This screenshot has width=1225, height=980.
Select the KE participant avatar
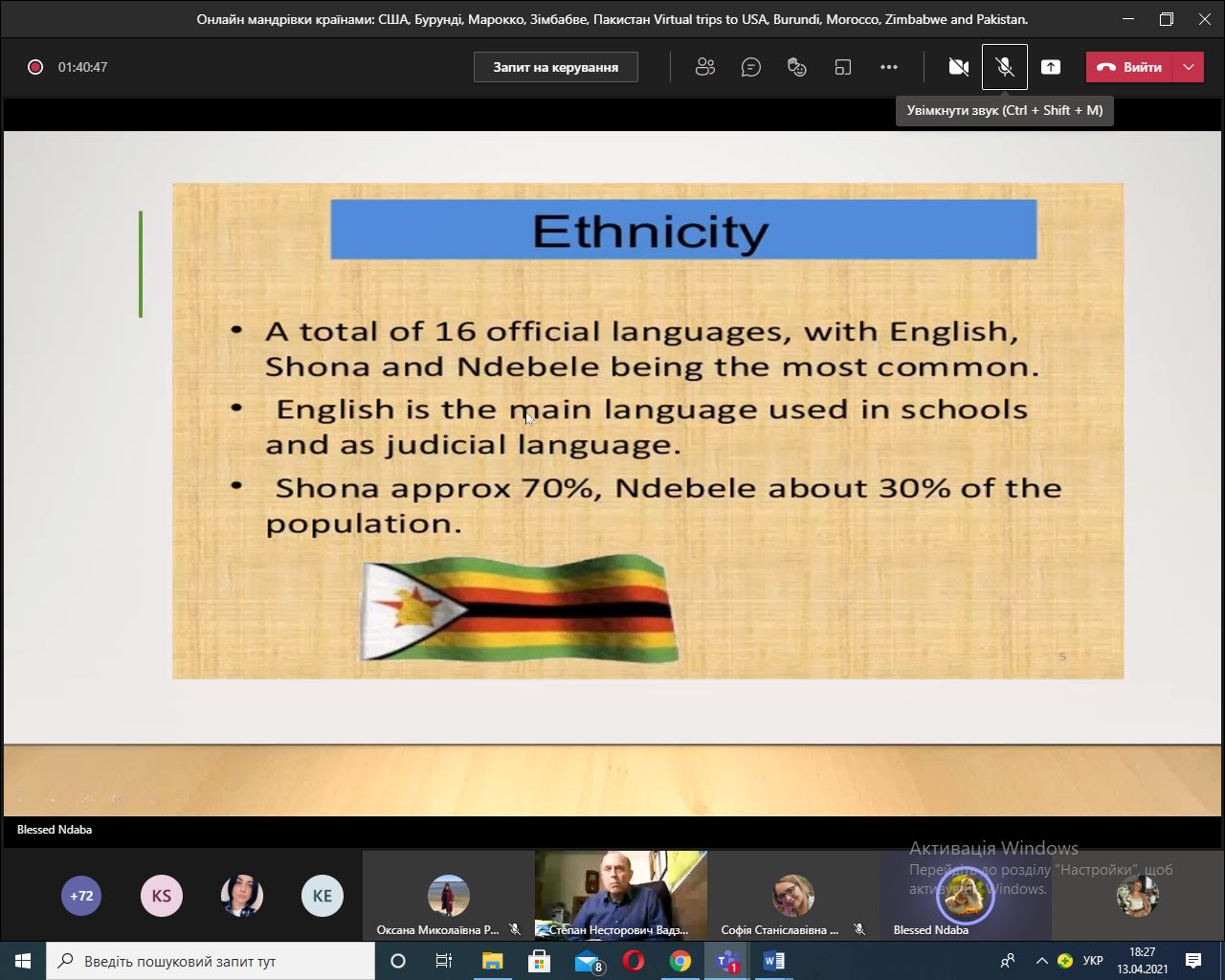323,896
